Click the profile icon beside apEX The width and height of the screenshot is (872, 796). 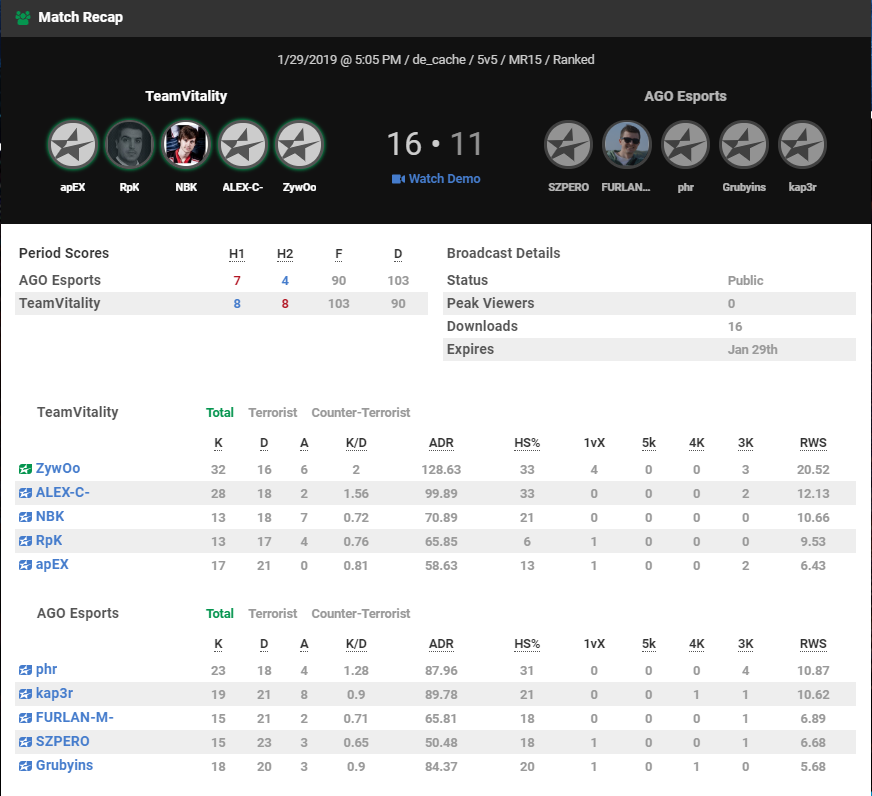point(26,565)
